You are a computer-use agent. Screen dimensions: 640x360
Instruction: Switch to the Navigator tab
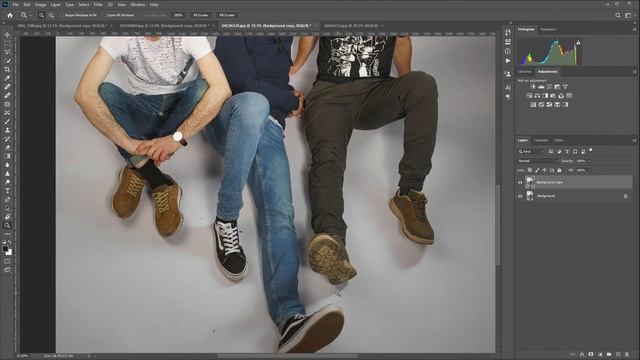pyautogui.click(x=548, y=29)
